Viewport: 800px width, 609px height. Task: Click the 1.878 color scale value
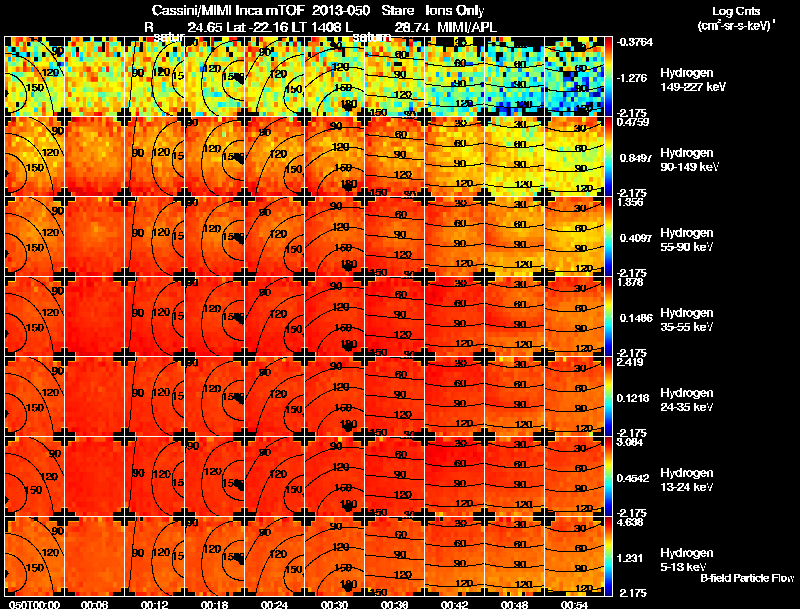coord(630,282)
